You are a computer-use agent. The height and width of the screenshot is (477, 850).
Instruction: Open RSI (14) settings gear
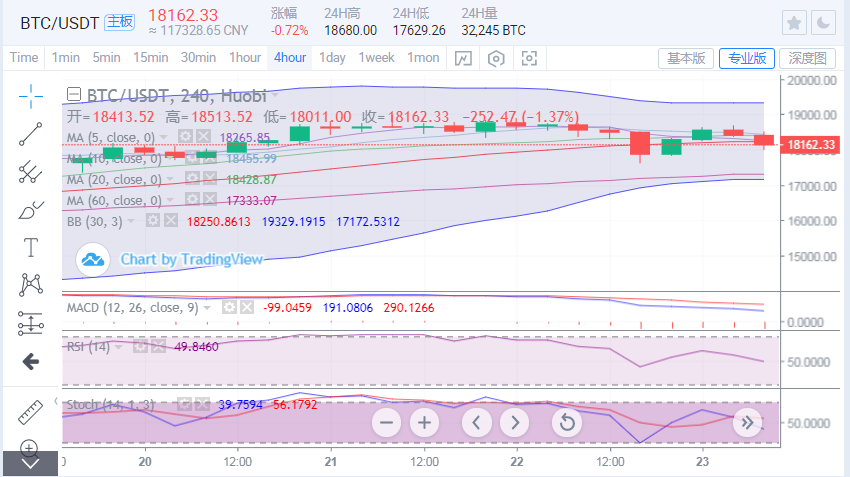[140, 346]
